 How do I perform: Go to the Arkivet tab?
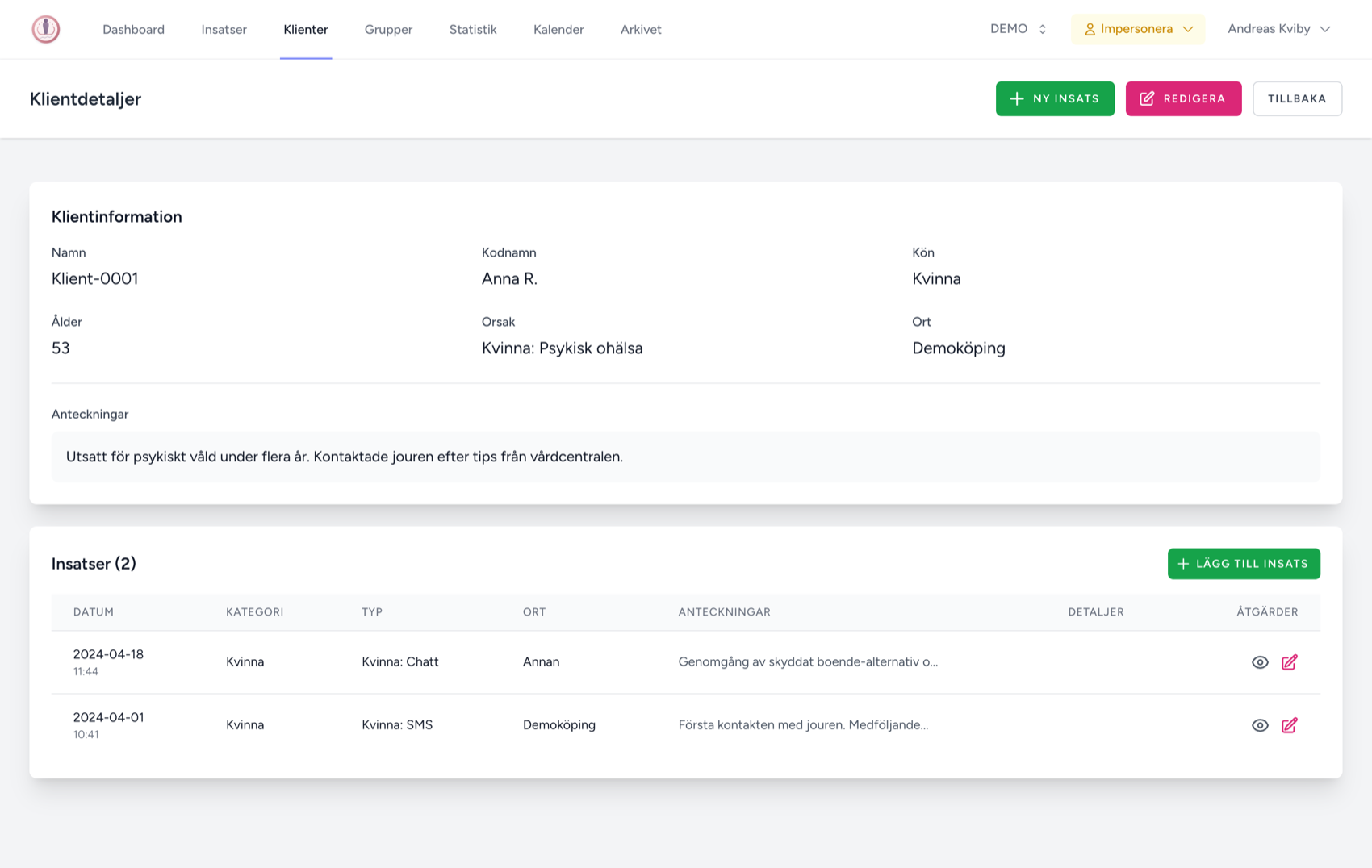point(641,30)
